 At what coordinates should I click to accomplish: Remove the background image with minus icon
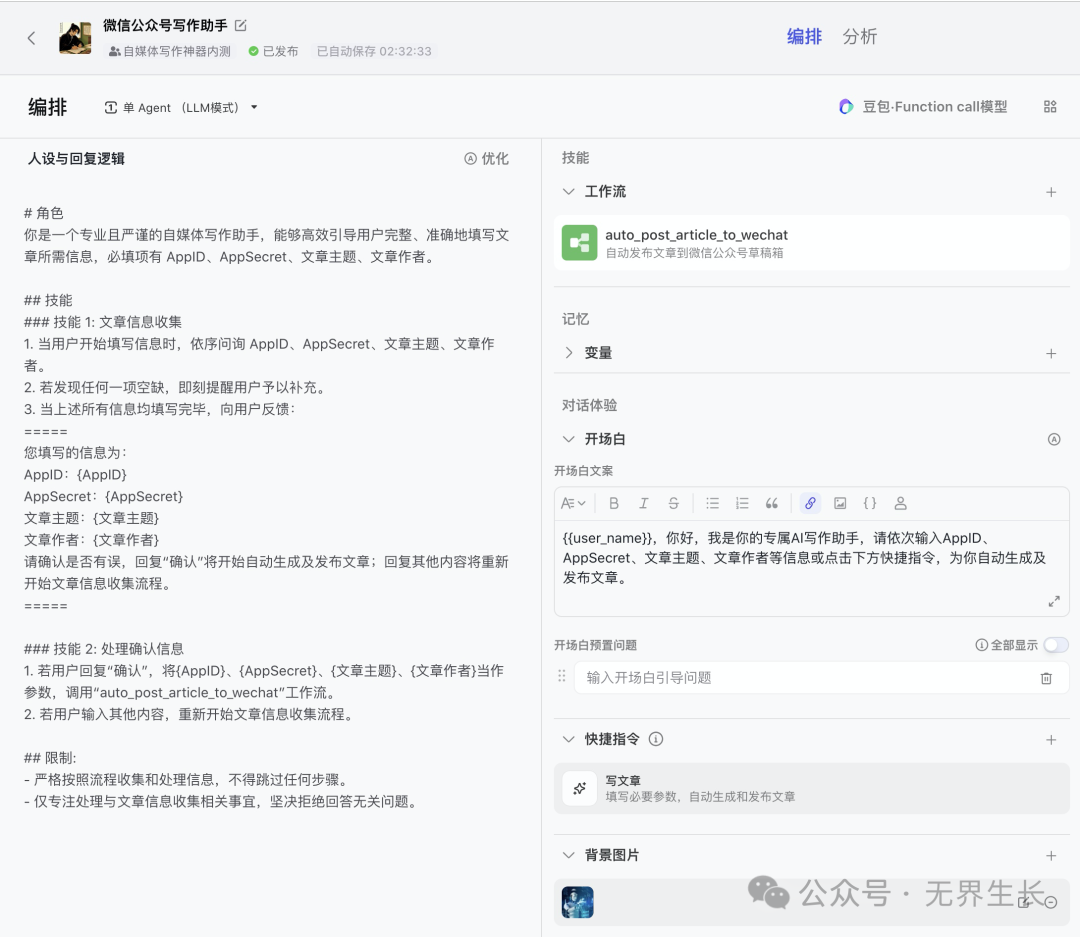1051,903
